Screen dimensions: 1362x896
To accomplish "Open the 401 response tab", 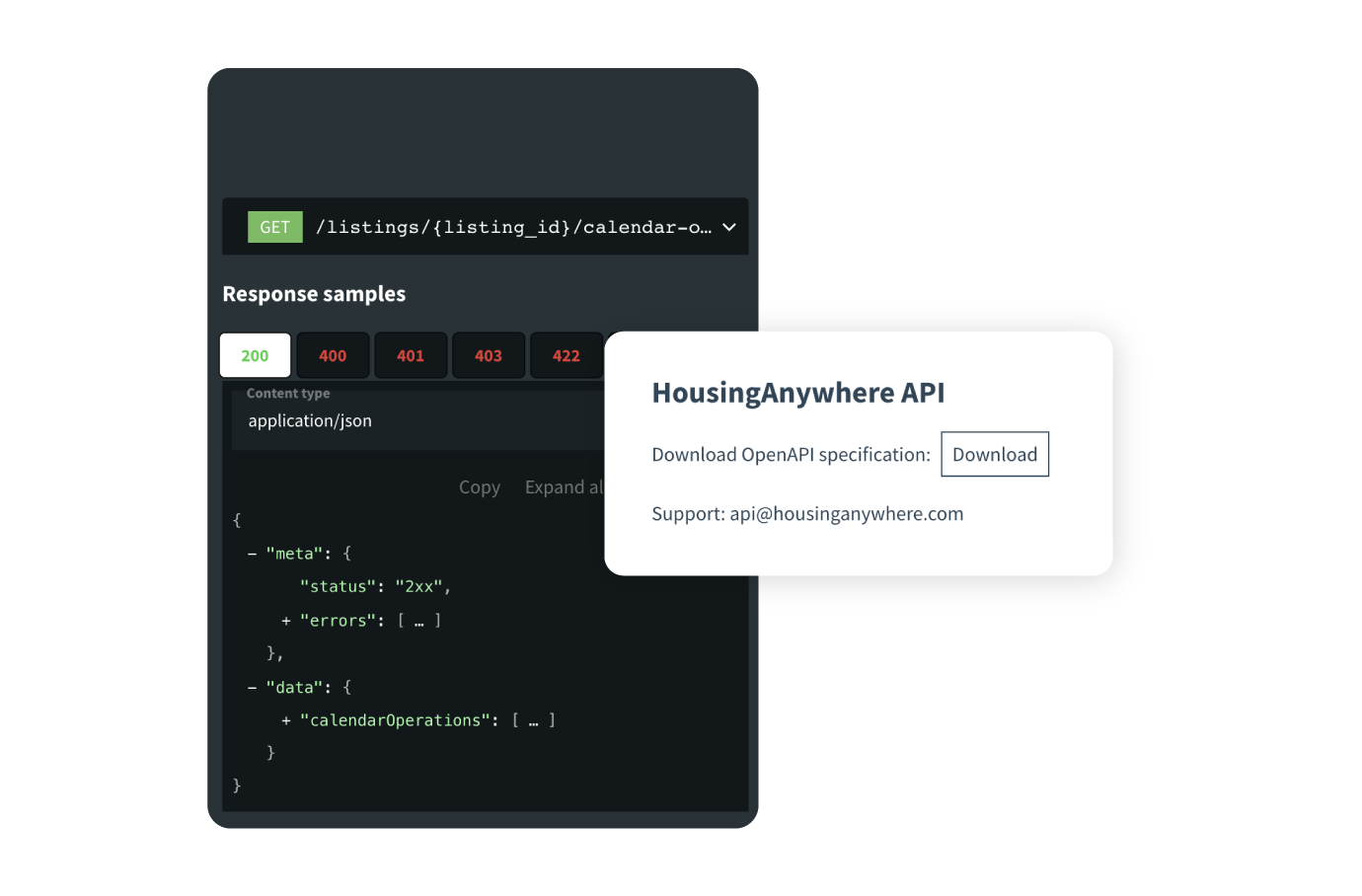I will (411, 355).
